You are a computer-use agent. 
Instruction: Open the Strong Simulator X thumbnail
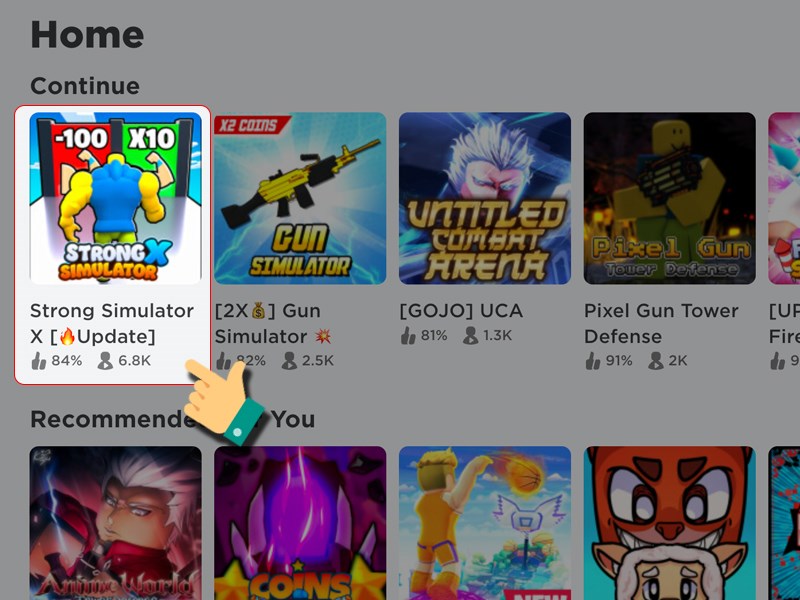tap(116, 198)
